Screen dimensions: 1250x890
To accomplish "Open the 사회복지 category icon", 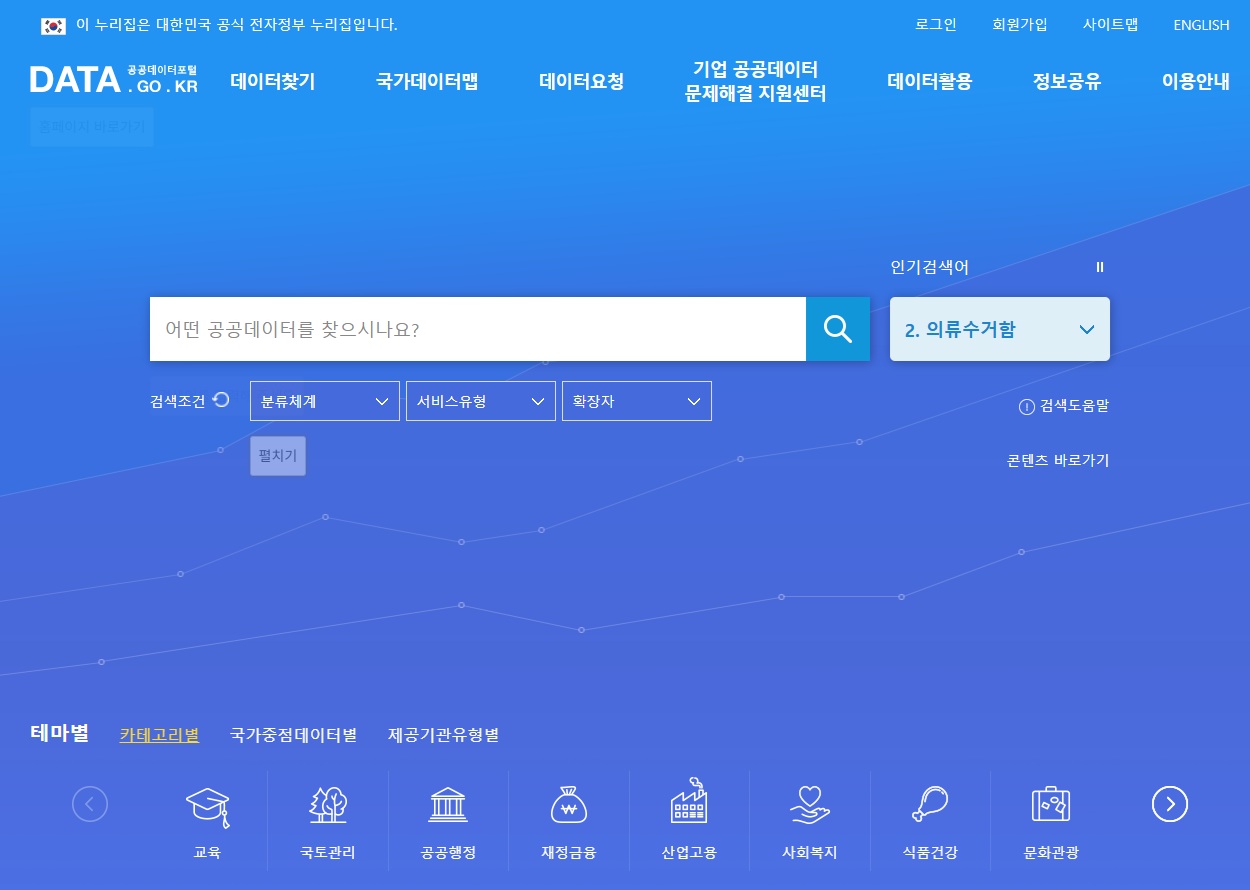I will (x=809, y=820).
